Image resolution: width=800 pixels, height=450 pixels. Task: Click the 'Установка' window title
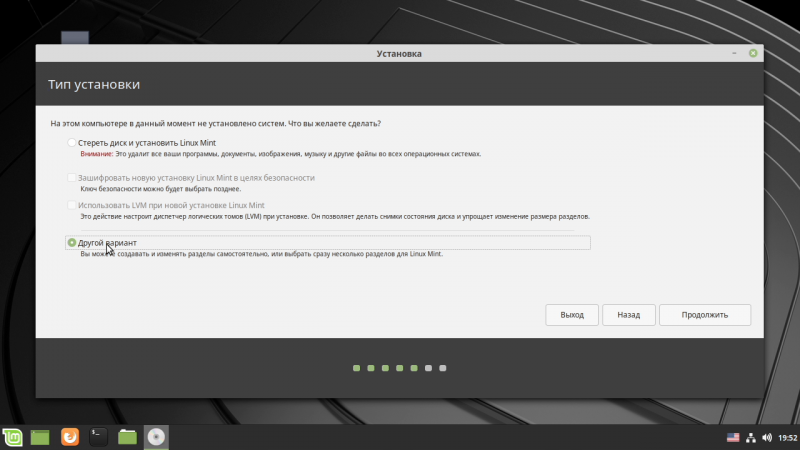[x=399, y=54]
